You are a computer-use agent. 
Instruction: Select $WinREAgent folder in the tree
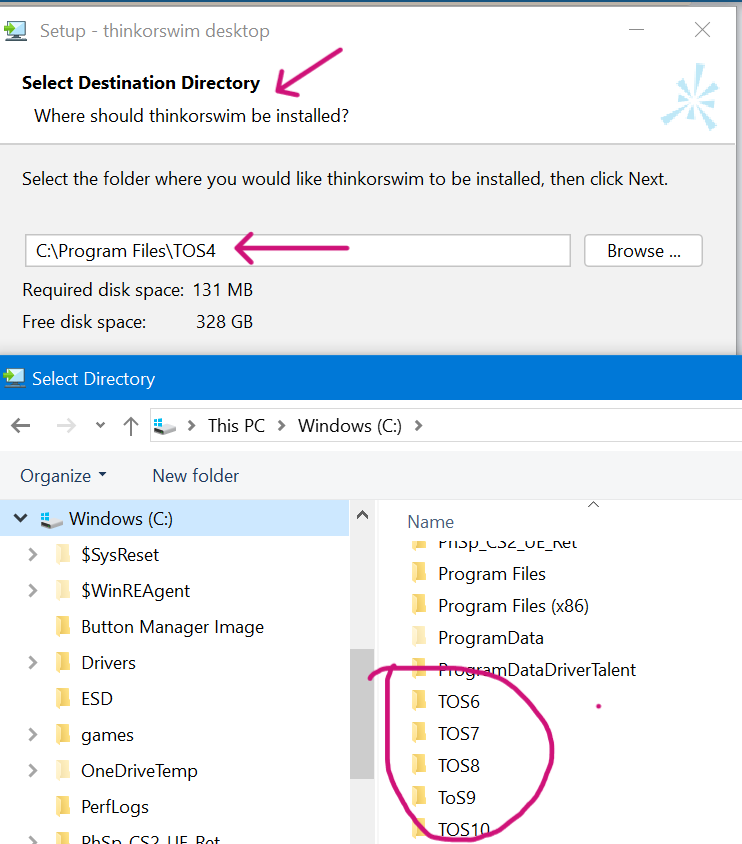point(135,591)
